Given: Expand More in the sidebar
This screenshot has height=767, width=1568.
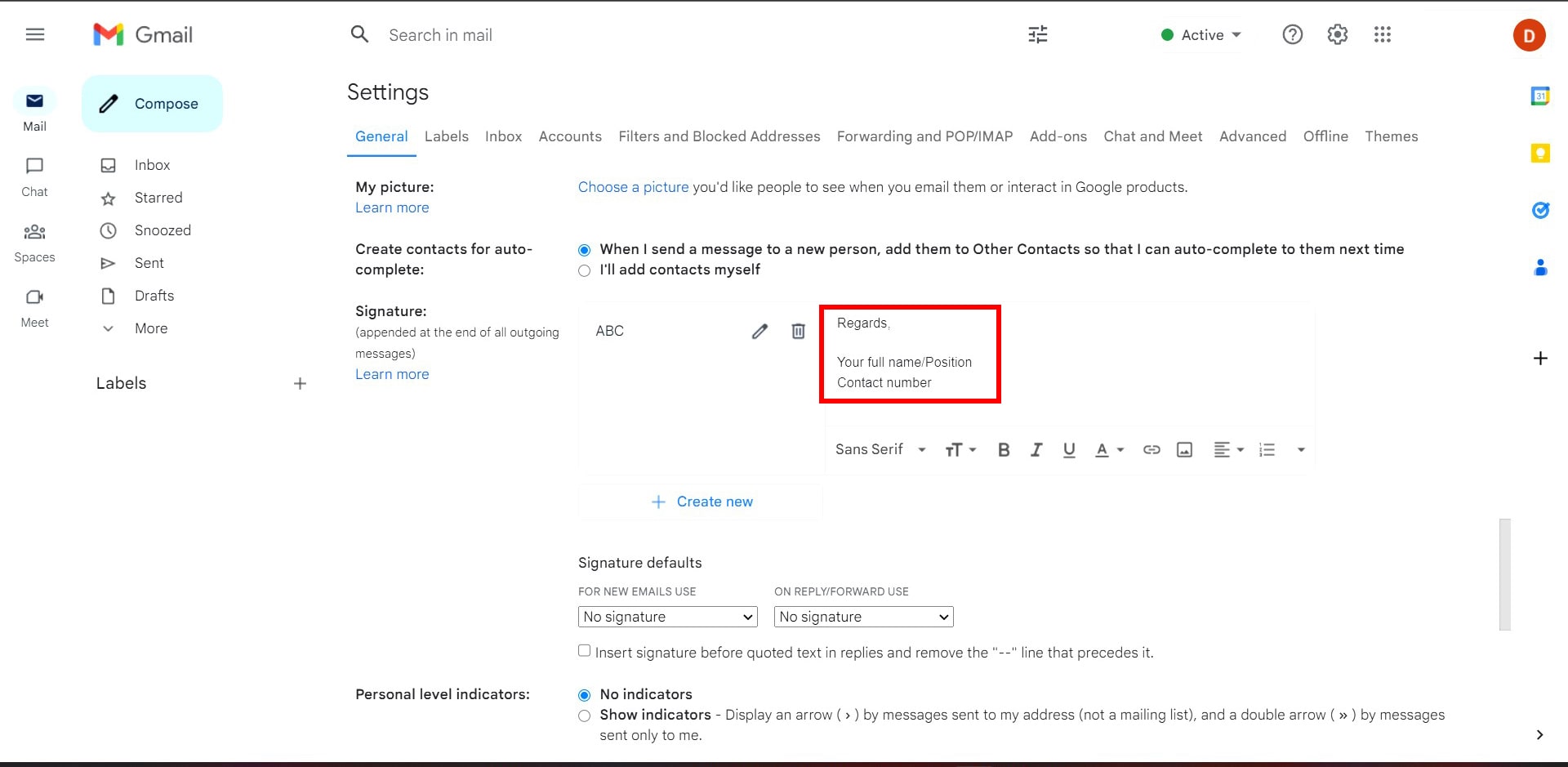Looking at the screenshot, I should 135,328.
